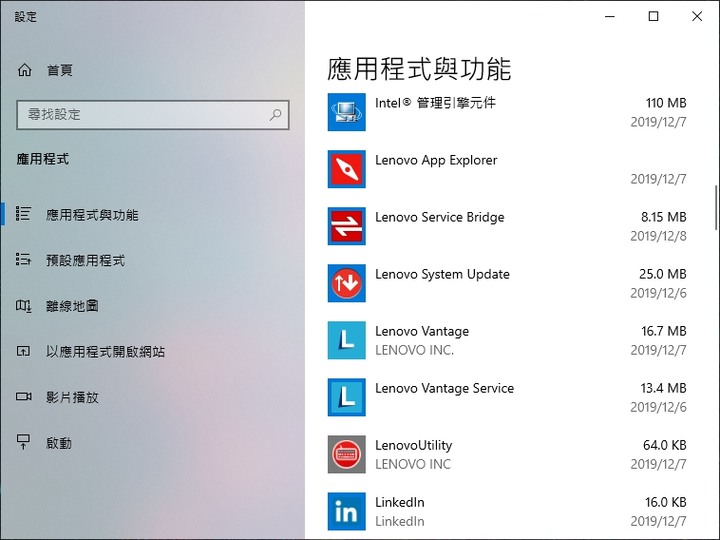Minimize the 設定 window
Viewport: 720px width, 540px height.
coord(610,17)
